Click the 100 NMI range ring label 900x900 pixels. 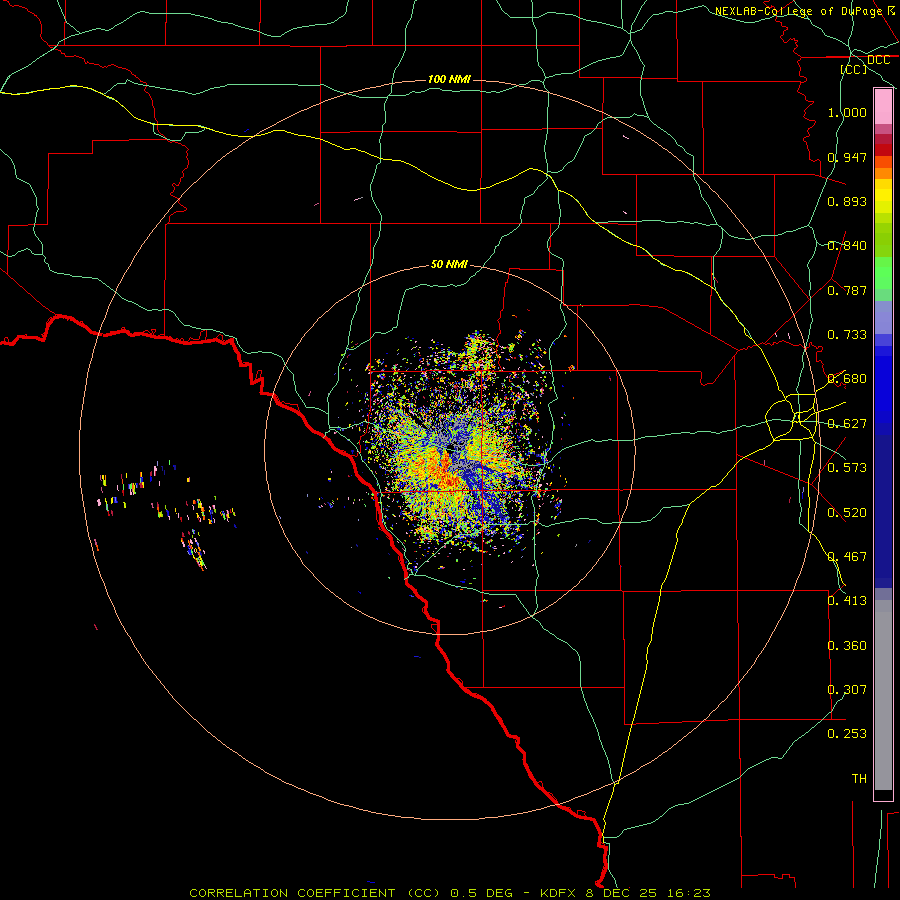(449, 79)
